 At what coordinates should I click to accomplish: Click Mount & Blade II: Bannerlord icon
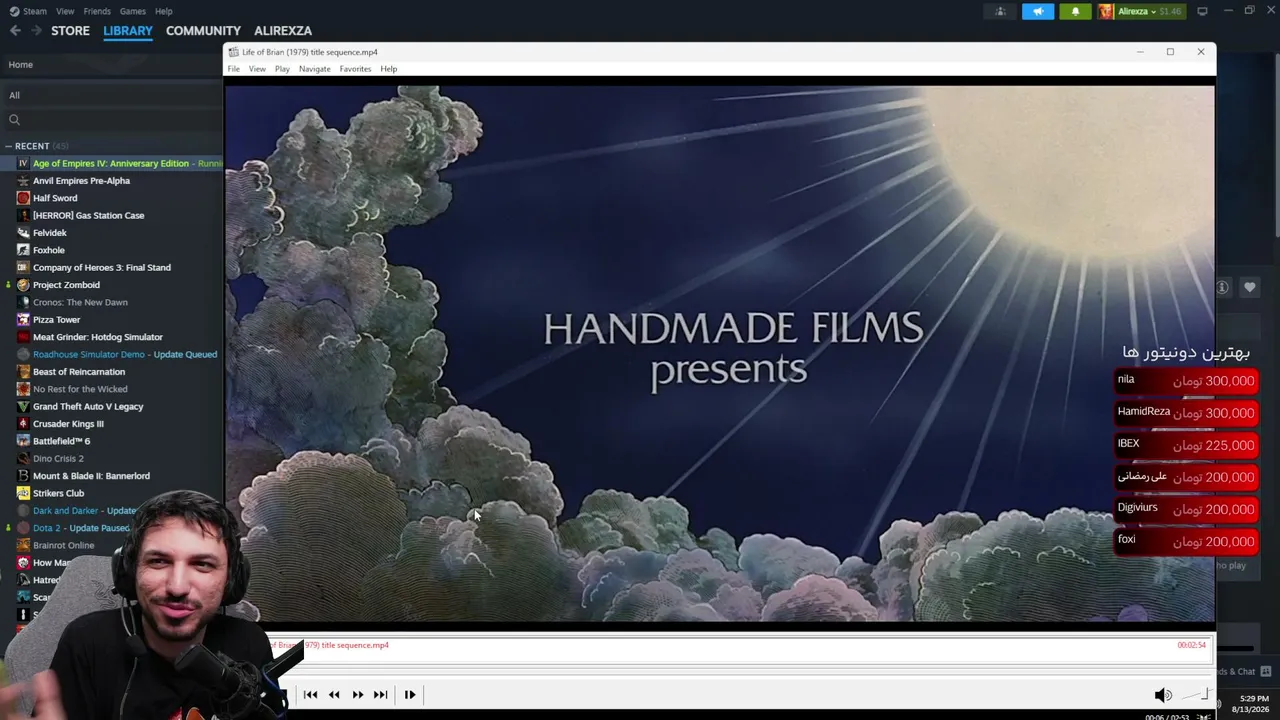23,476
